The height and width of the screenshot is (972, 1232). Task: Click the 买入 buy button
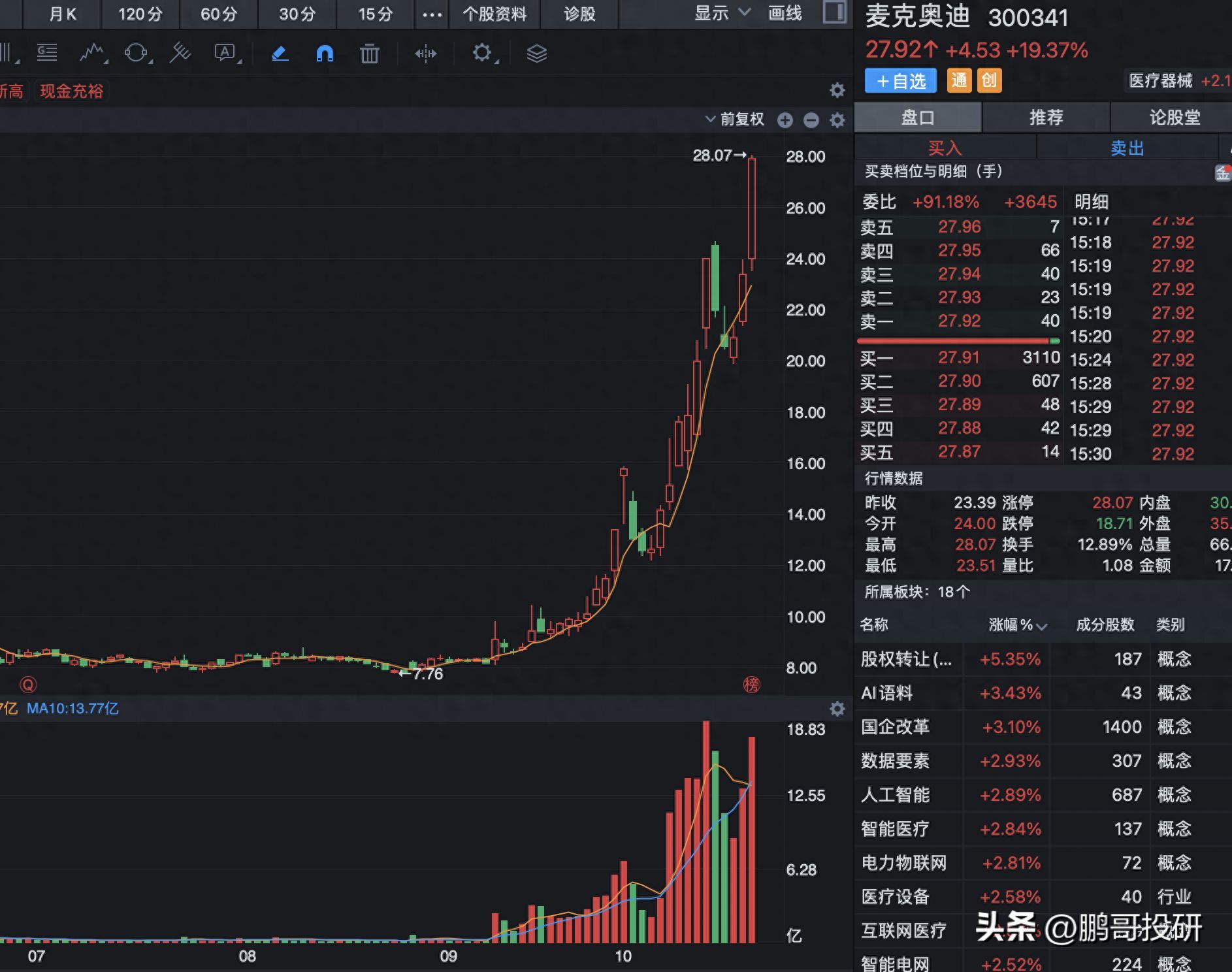[x=945, y=148]
